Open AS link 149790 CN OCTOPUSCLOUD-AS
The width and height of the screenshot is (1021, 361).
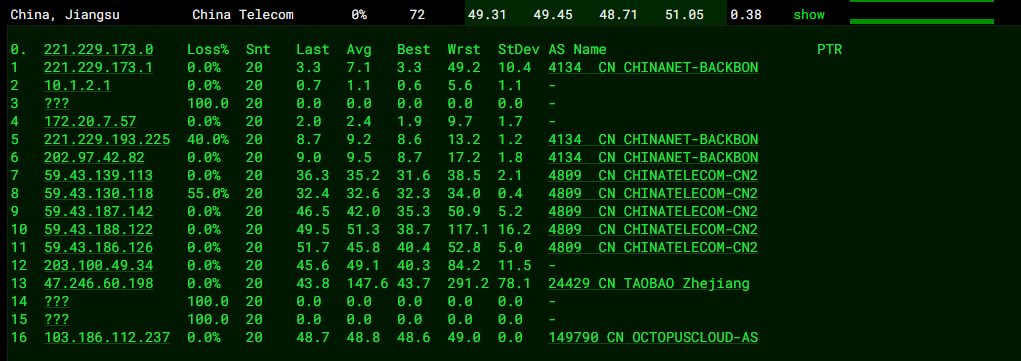pyautogui.click(x=653, y=338)
